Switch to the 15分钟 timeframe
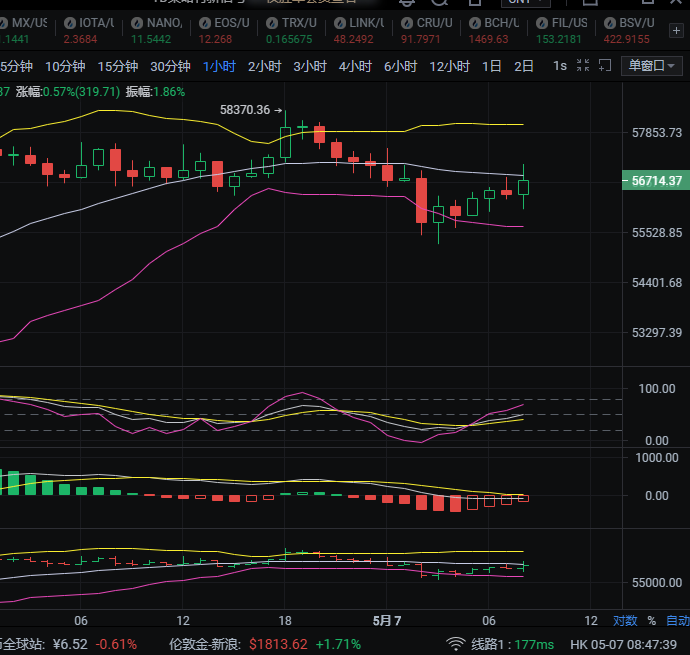 (117, 66)
